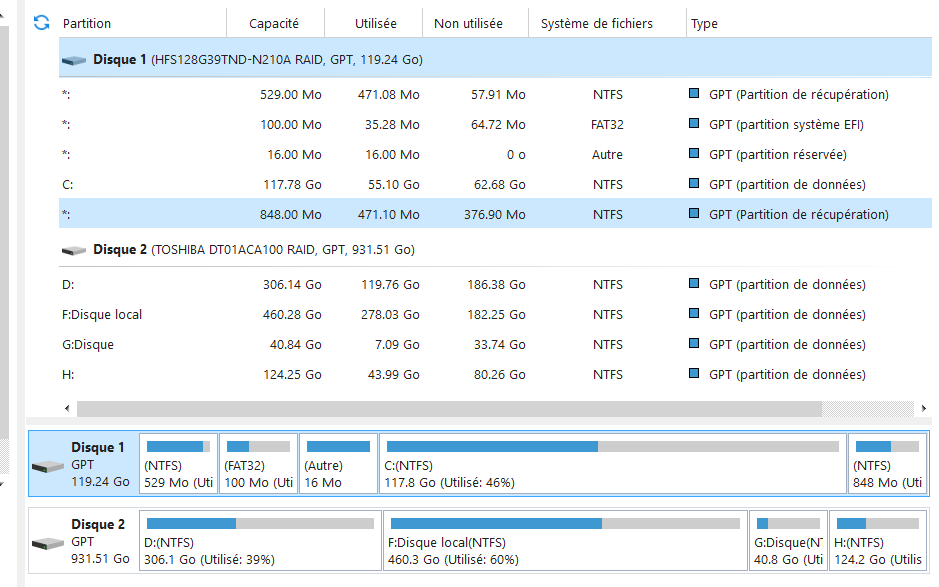Select 848 Mo NTFS block in disk map

click(887, 464)
